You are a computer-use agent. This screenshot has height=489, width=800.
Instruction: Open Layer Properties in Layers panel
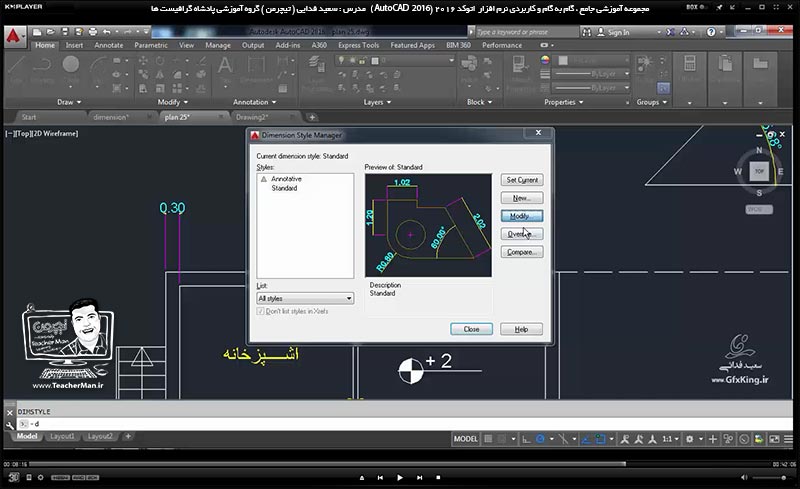click(317, 65)
